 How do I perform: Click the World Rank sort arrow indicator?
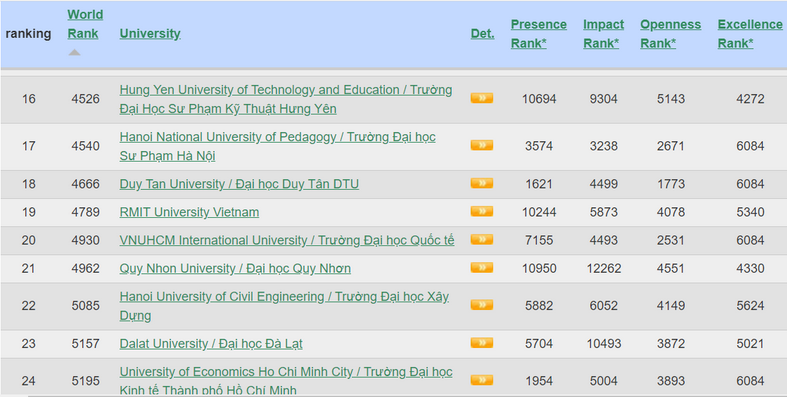(74, 52)
